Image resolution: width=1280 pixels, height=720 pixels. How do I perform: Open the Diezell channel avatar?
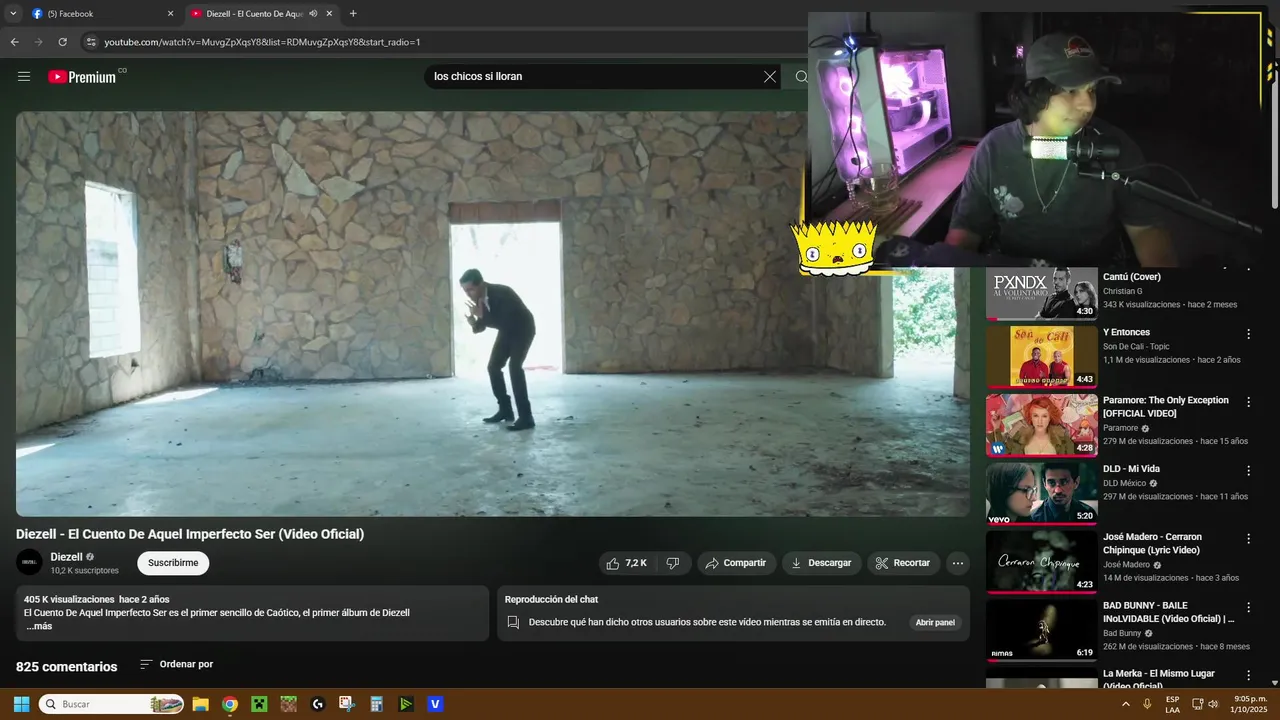pos(29,562)
